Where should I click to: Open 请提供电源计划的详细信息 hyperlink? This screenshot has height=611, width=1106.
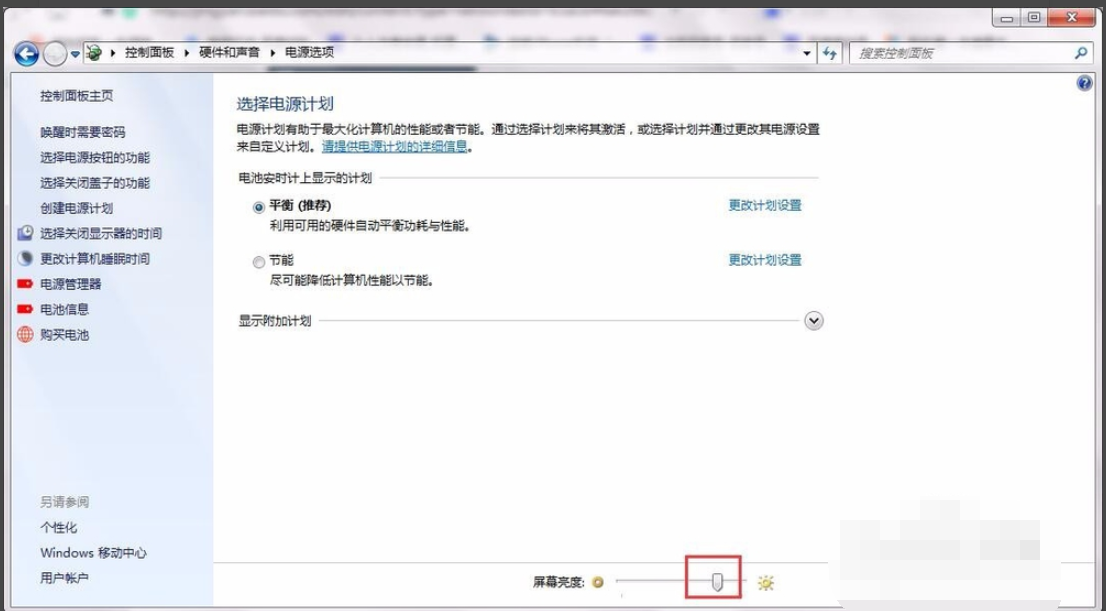(395, 147)
